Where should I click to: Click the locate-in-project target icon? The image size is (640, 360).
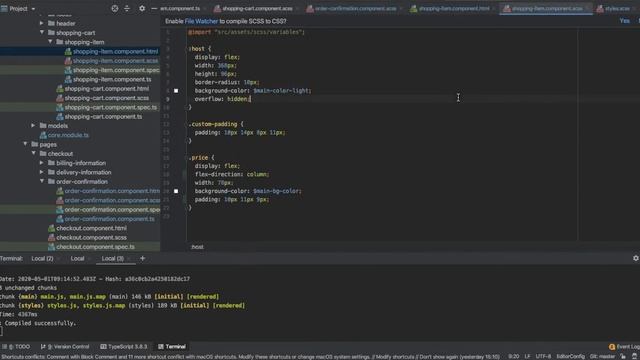click(x=115, y=8)
